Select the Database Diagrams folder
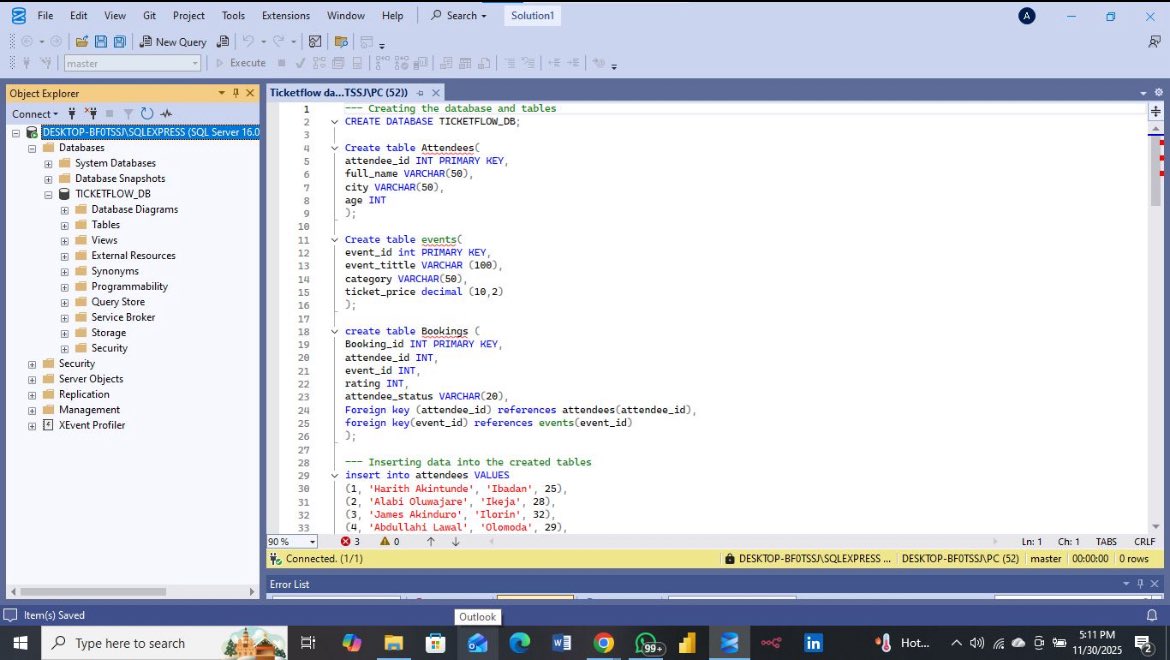The width and height of the screenshot is (1170, 660). coord(134,210)
